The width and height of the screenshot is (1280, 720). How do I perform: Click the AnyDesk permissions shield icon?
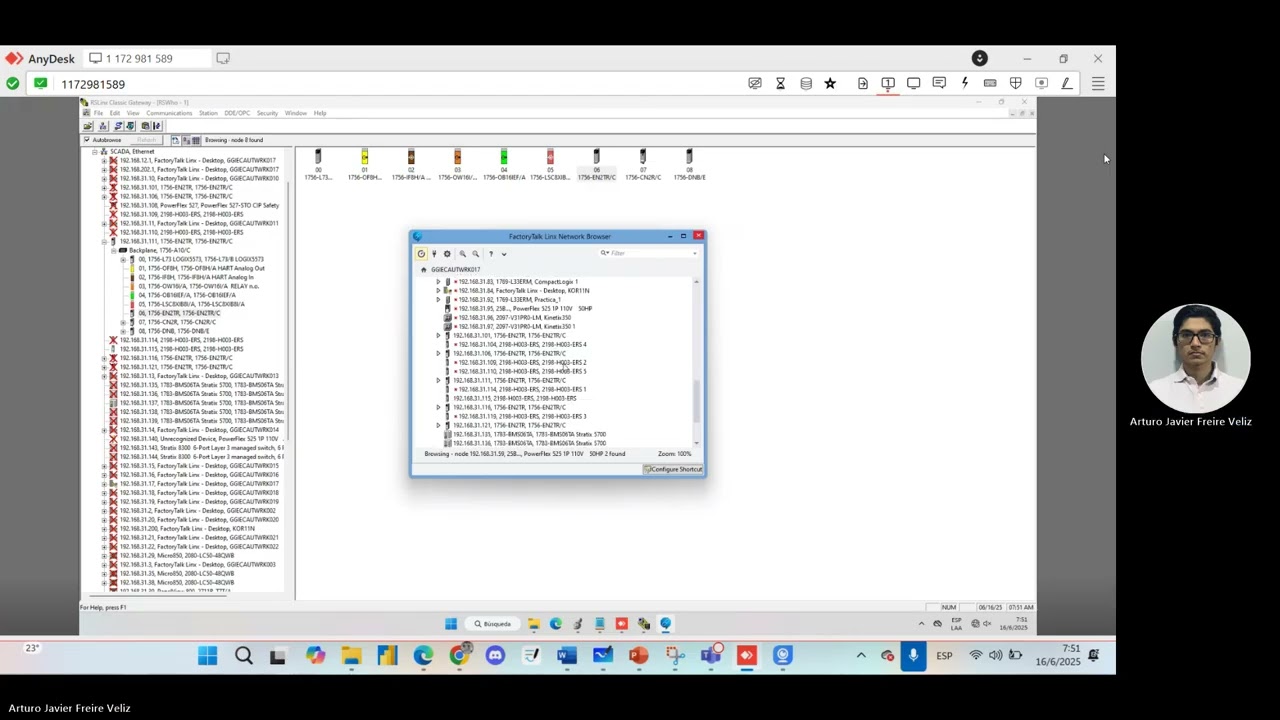pos(1015,84)
